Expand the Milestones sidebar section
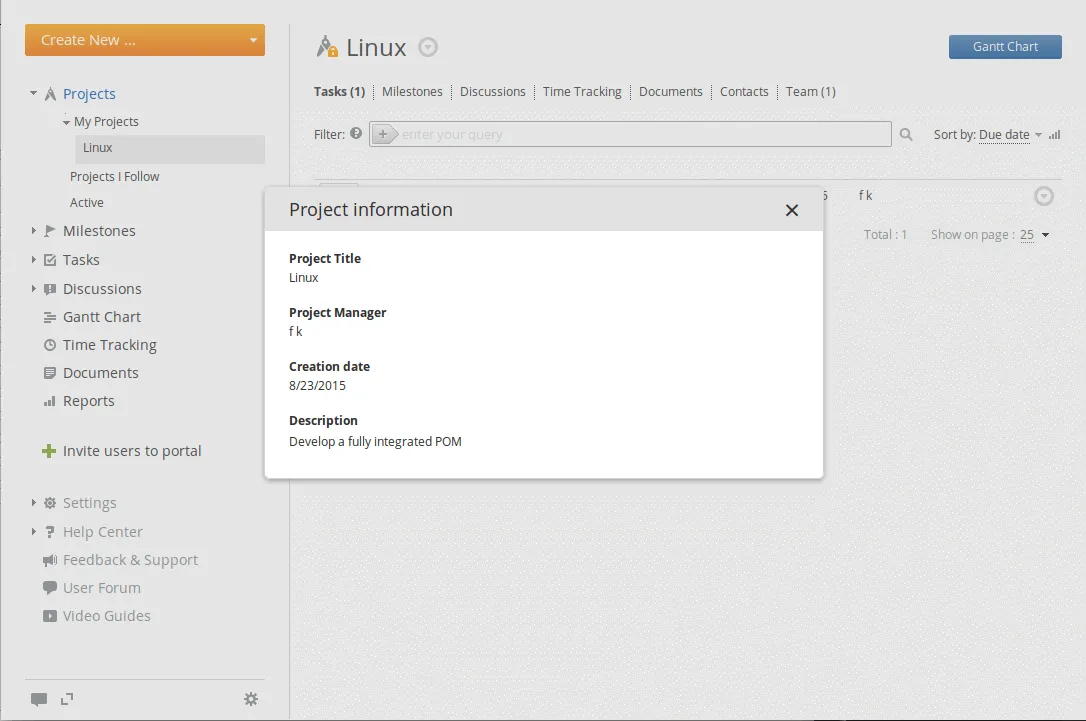This screenshot has height=721, width=1086. 34,231
